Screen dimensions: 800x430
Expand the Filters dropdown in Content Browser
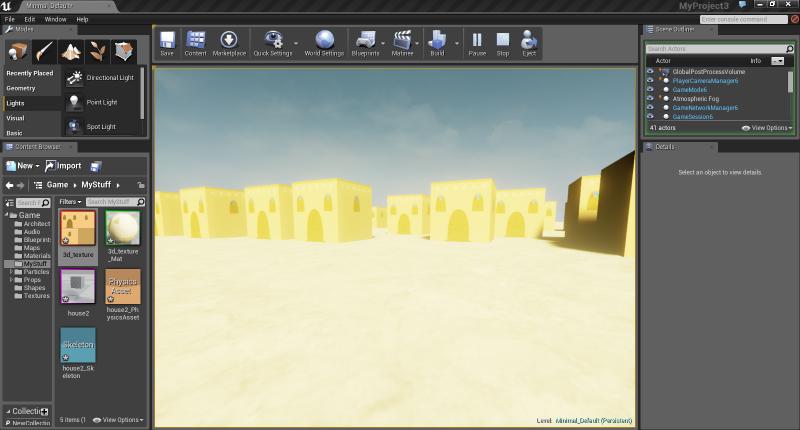(x=69, y=202)
